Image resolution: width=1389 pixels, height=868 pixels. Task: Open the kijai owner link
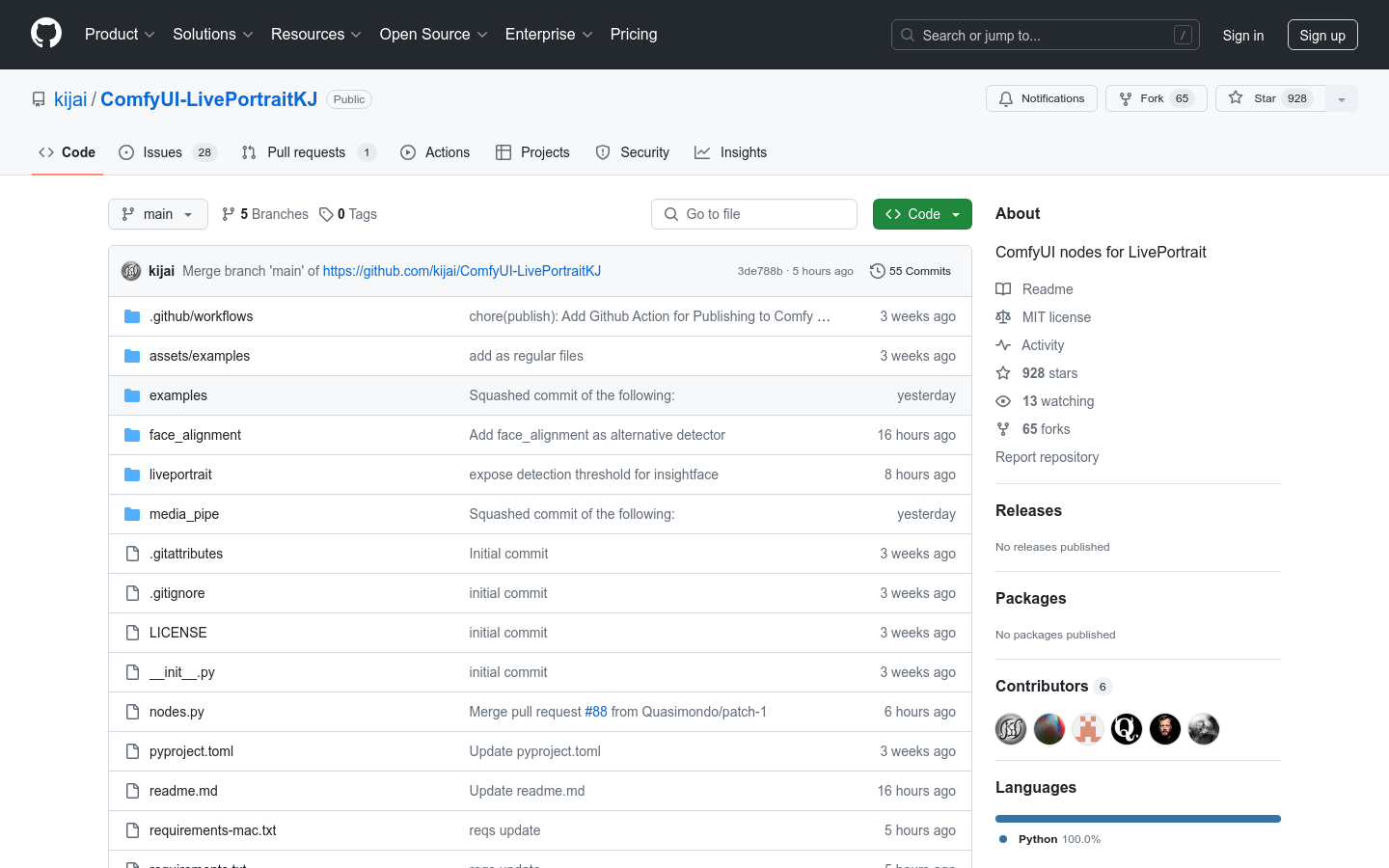point(70,99)
